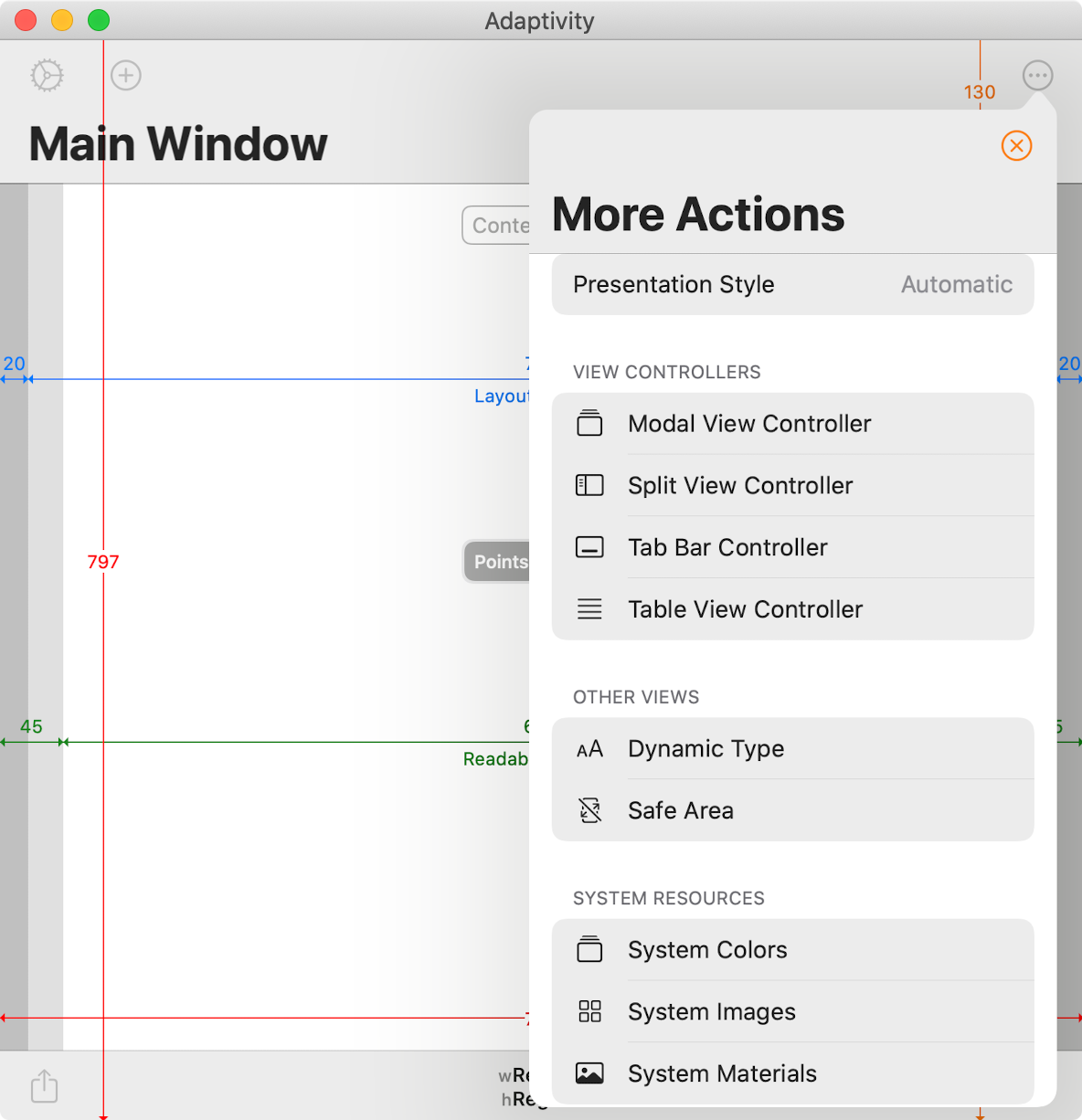Open Dynamic Type view
The height and width of the screenshot is (1120, 1082).
792,749
